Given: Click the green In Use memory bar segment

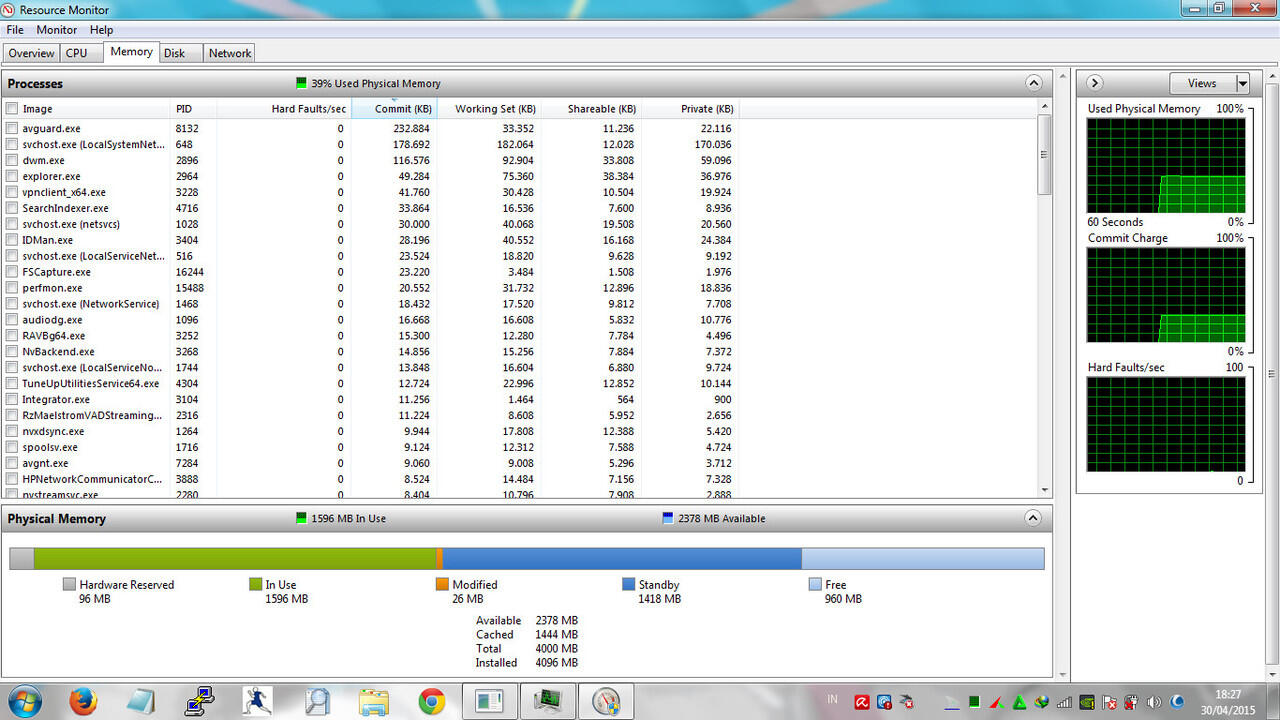Looking at the screenshot, I should point(235,558).
